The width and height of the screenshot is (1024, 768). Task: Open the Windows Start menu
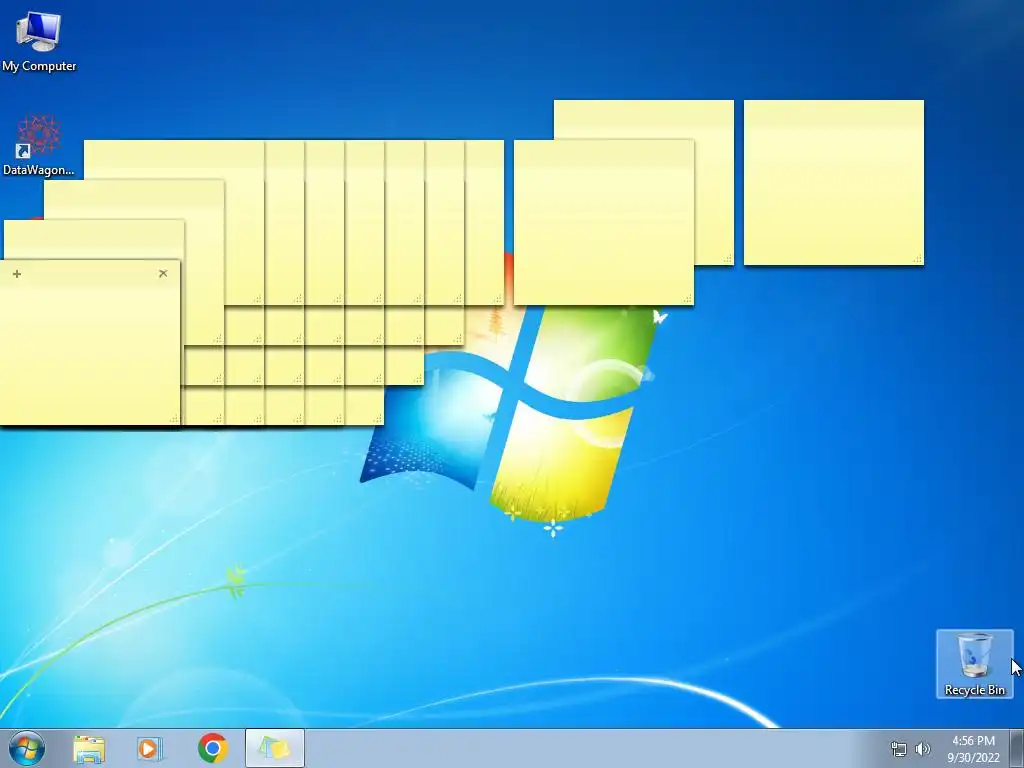point(27,748)
